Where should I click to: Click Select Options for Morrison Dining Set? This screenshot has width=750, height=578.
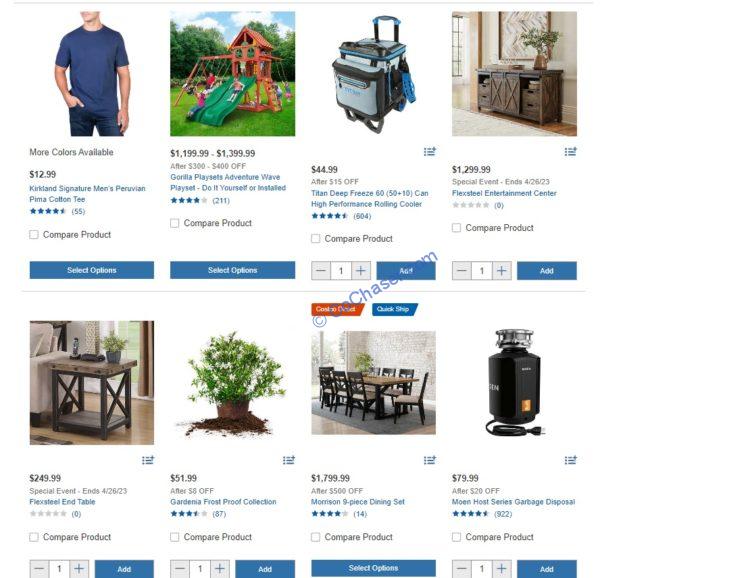coord(374,568)
